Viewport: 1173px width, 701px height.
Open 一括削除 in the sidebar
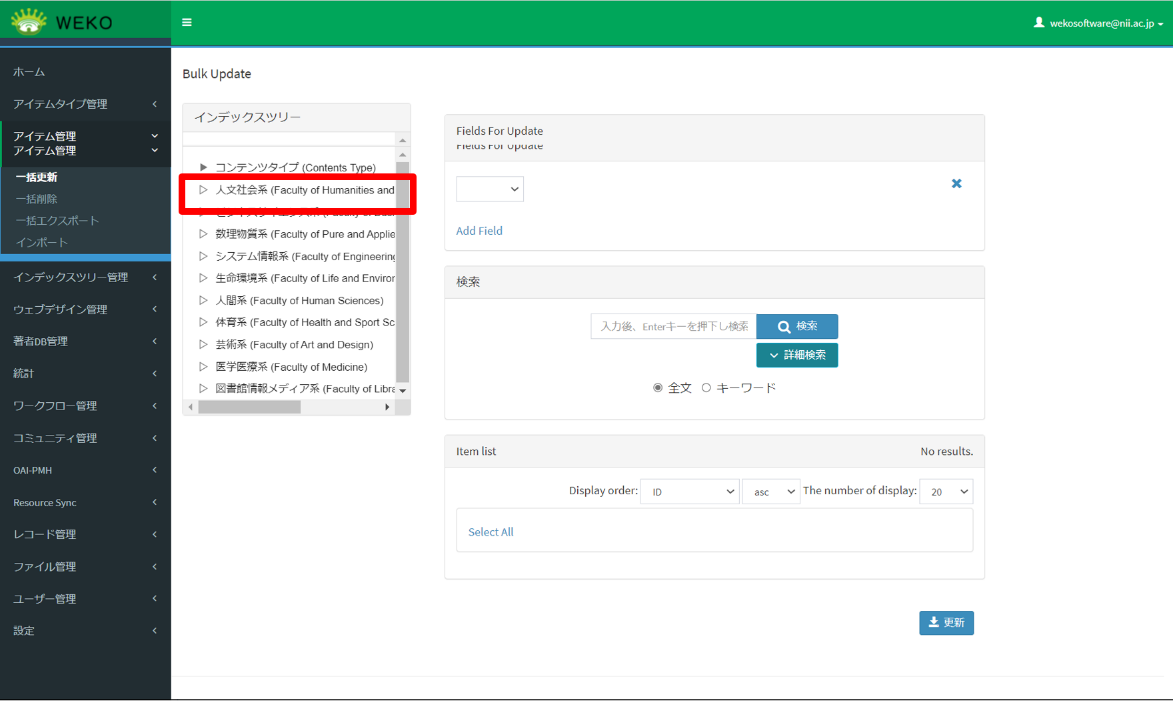click(x=37, y=199)
